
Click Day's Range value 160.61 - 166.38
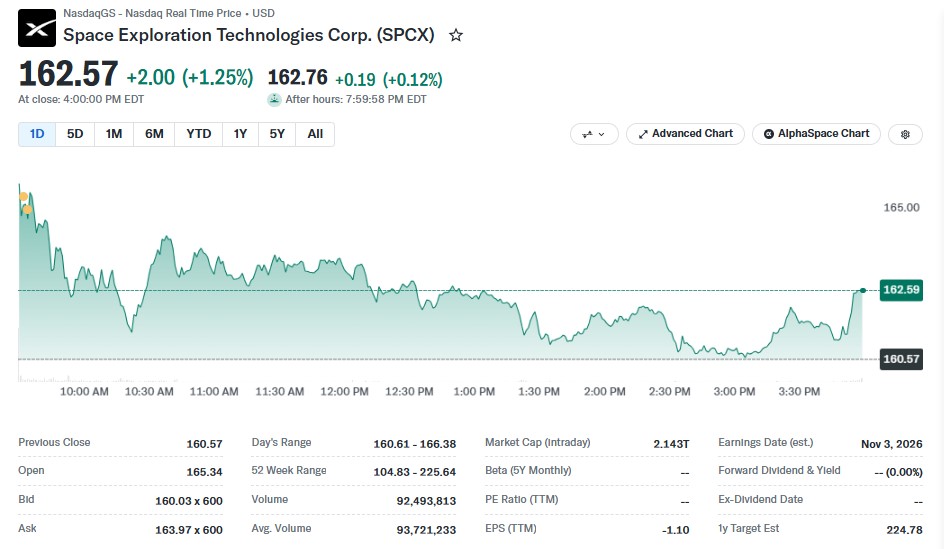[x=414, y=444]
